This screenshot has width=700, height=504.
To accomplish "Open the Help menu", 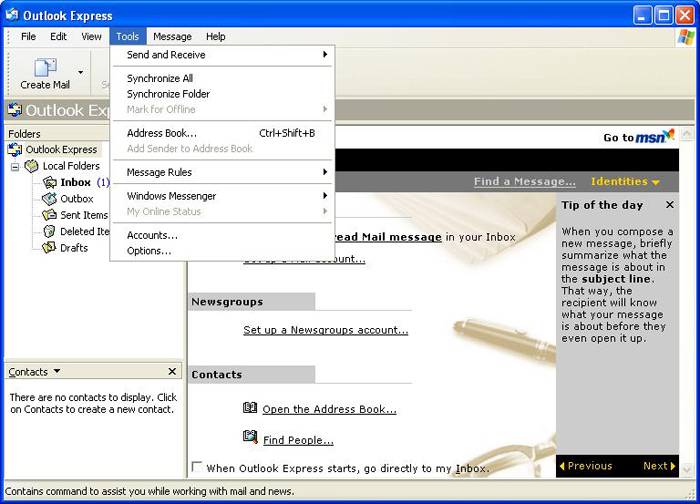I will point(216,37).
